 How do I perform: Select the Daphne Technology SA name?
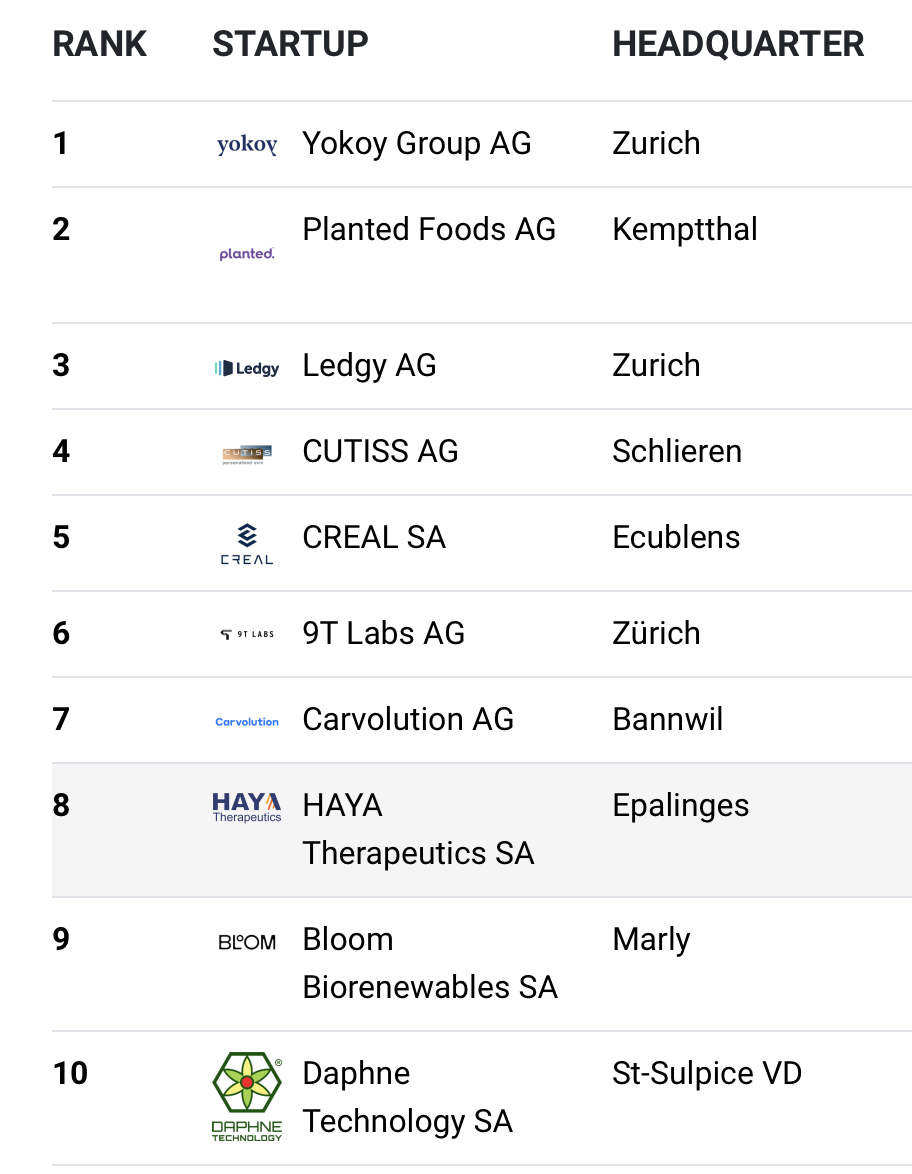click(x=407, y=1097)
